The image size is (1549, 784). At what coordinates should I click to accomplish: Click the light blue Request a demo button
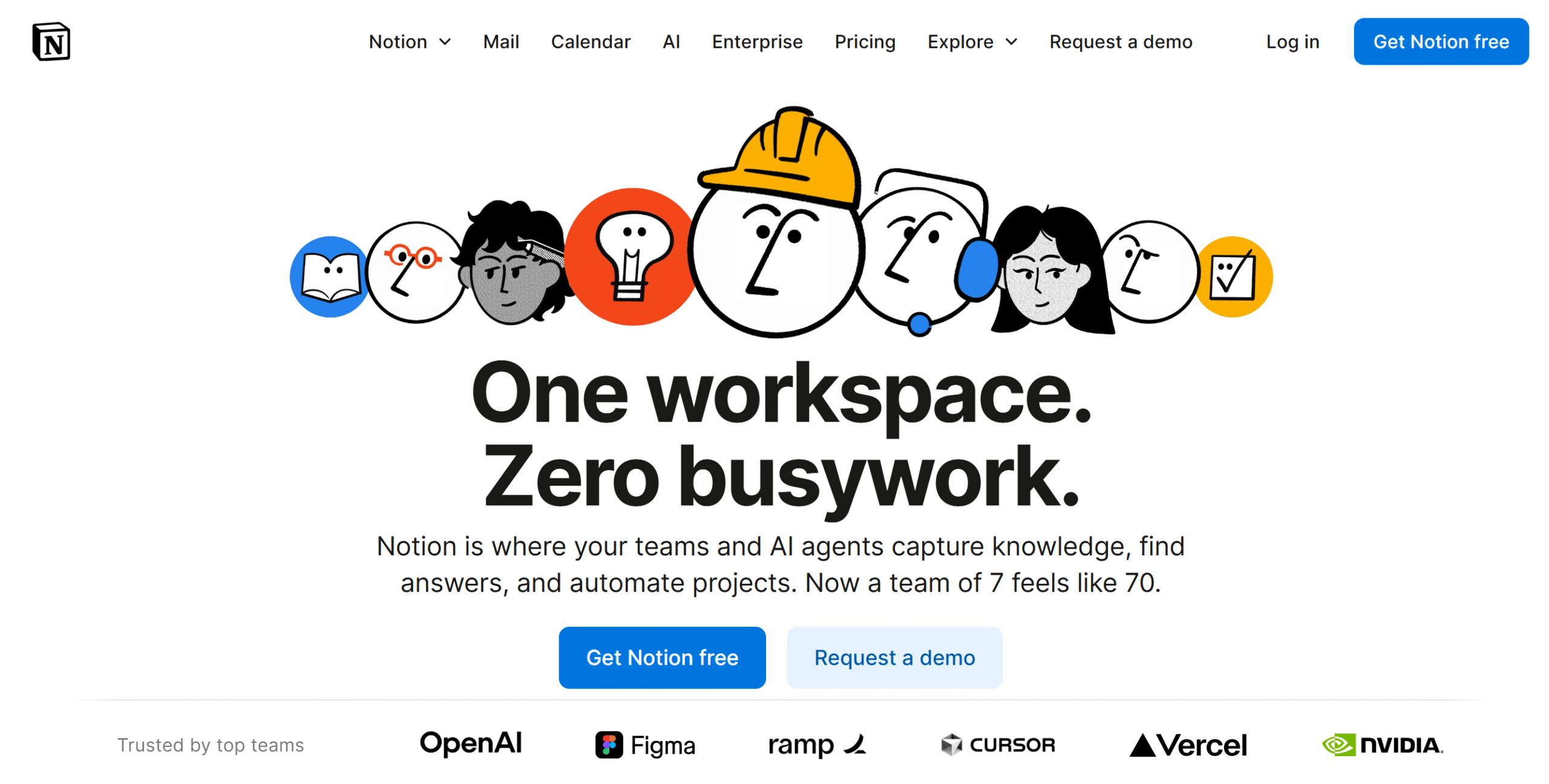[x=894, y=657]
